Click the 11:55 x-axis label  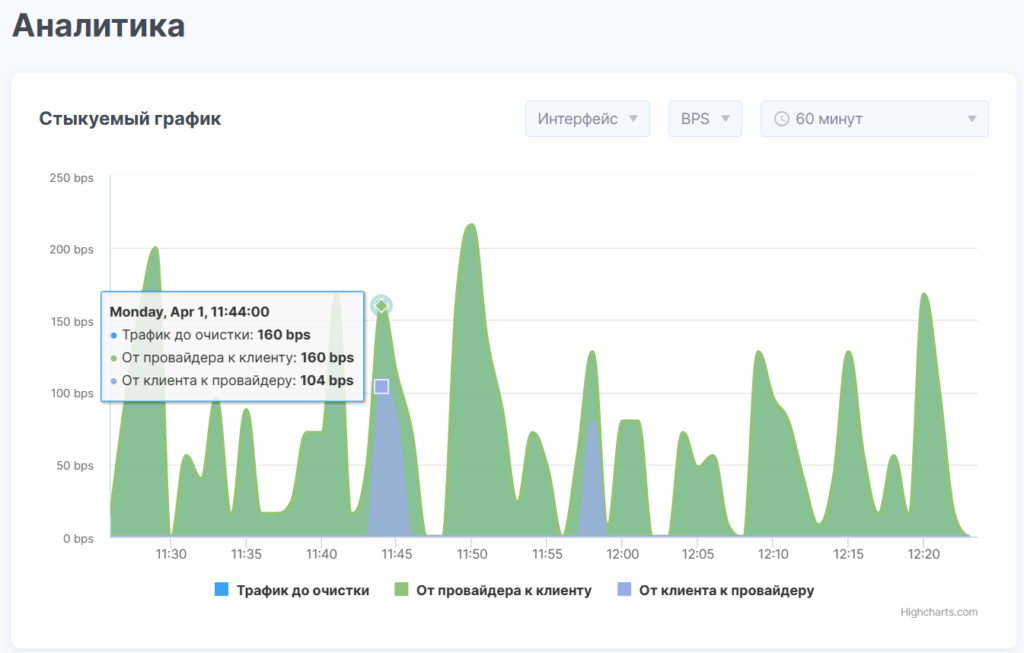[547, 554]
